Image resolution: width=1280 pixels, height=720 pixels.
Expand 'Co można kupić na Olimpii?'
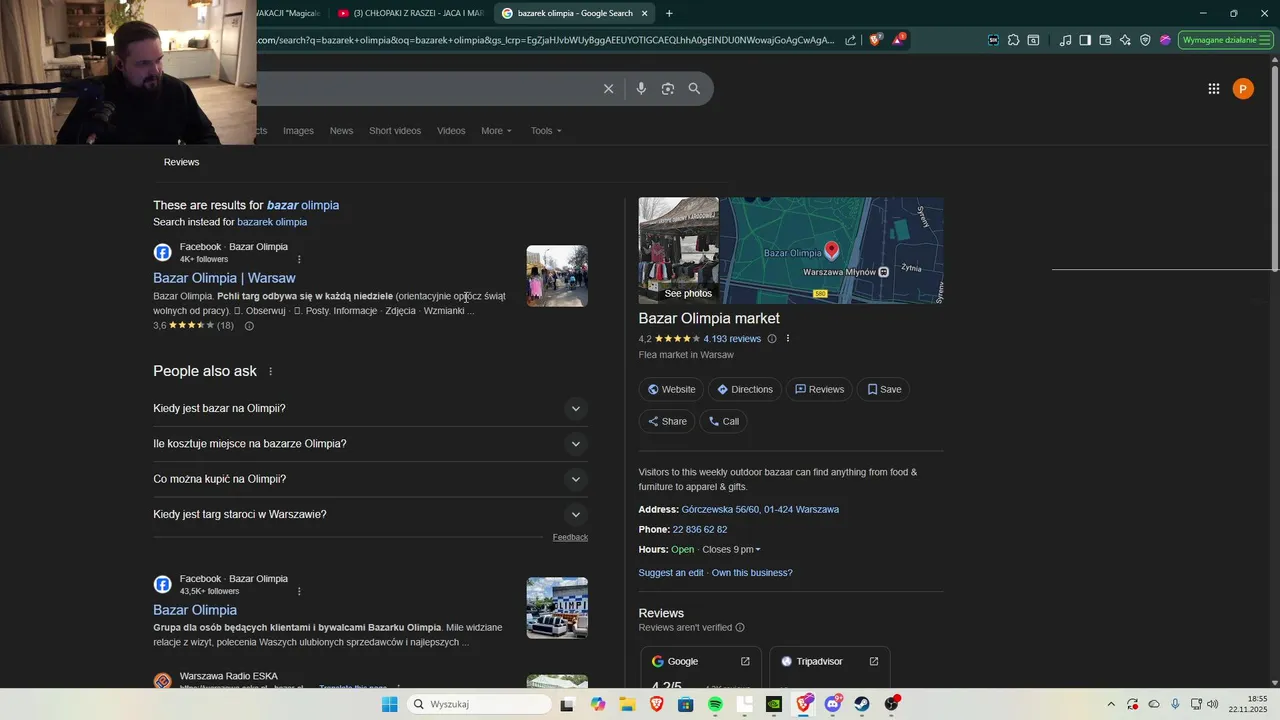pos(370,479)
